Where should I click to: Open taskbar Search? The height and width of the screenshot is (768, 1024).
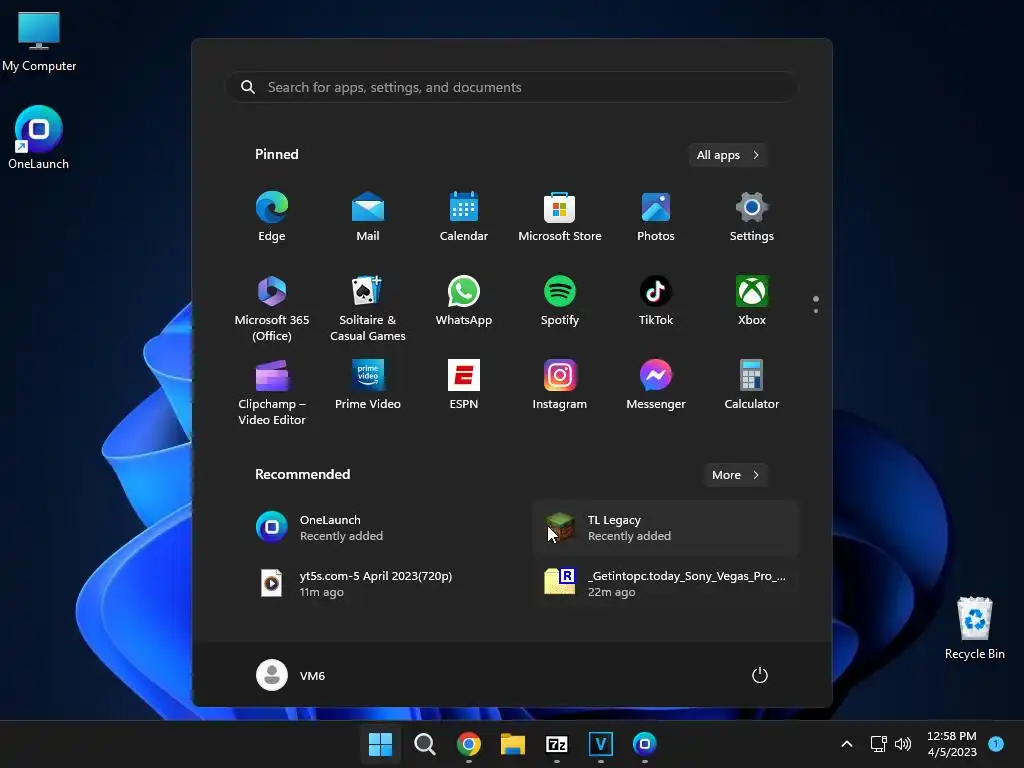(424, 744)
